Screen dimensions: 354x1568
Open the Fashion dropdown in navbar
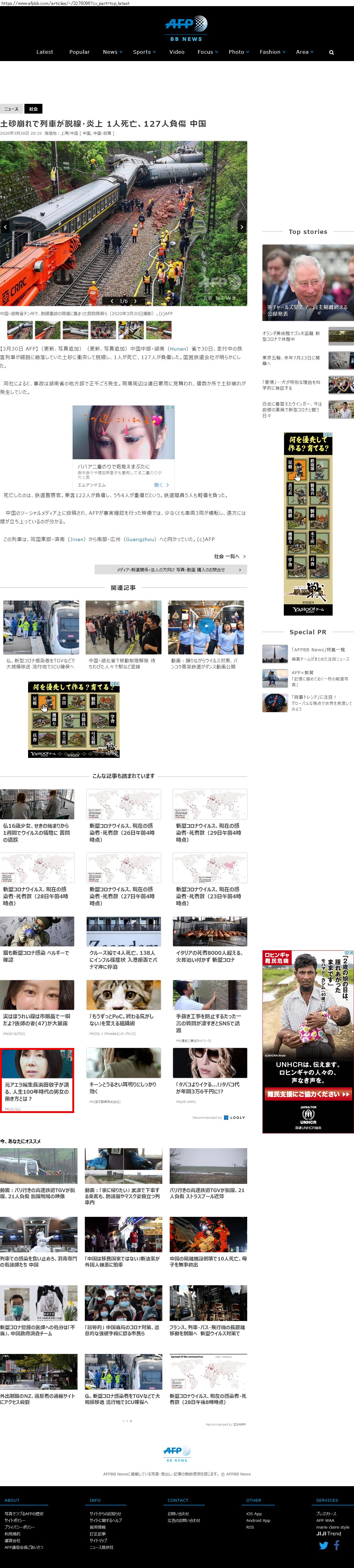coord(272,52)
